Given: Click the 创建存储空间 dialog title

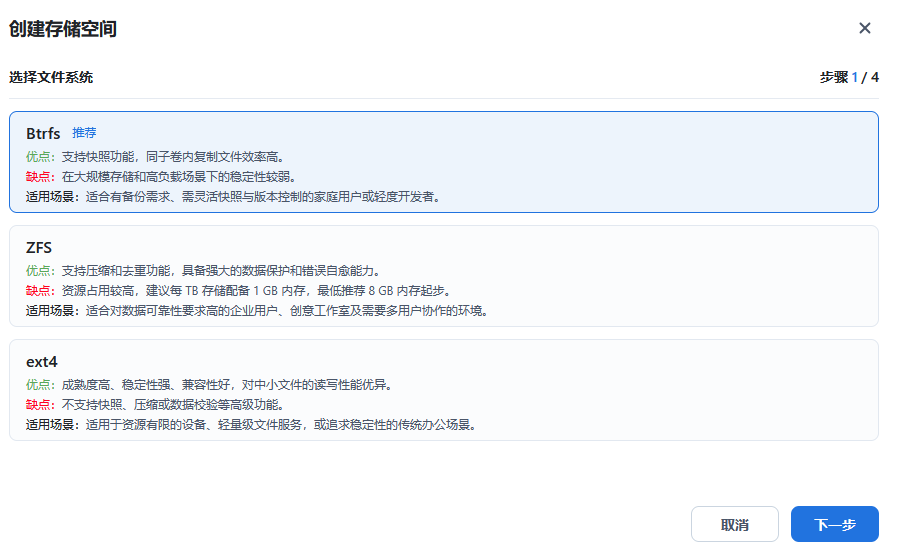Looking at the screenshot, I should click(63, 29).
